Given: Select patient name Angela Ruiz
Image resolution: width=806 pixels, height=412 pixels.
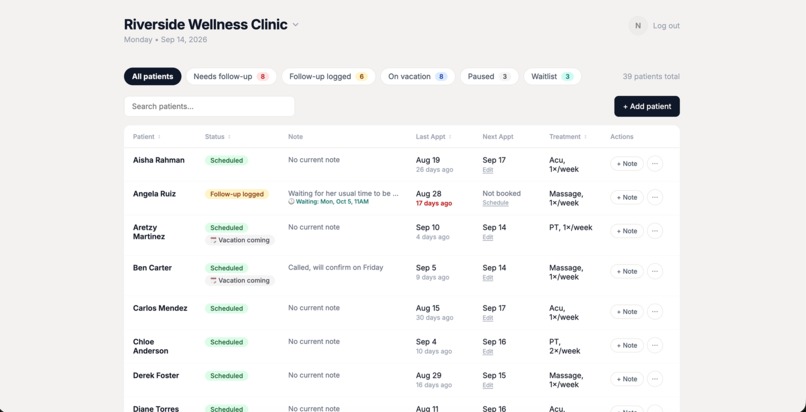Looking at the screenshot, I should [154, 194].
